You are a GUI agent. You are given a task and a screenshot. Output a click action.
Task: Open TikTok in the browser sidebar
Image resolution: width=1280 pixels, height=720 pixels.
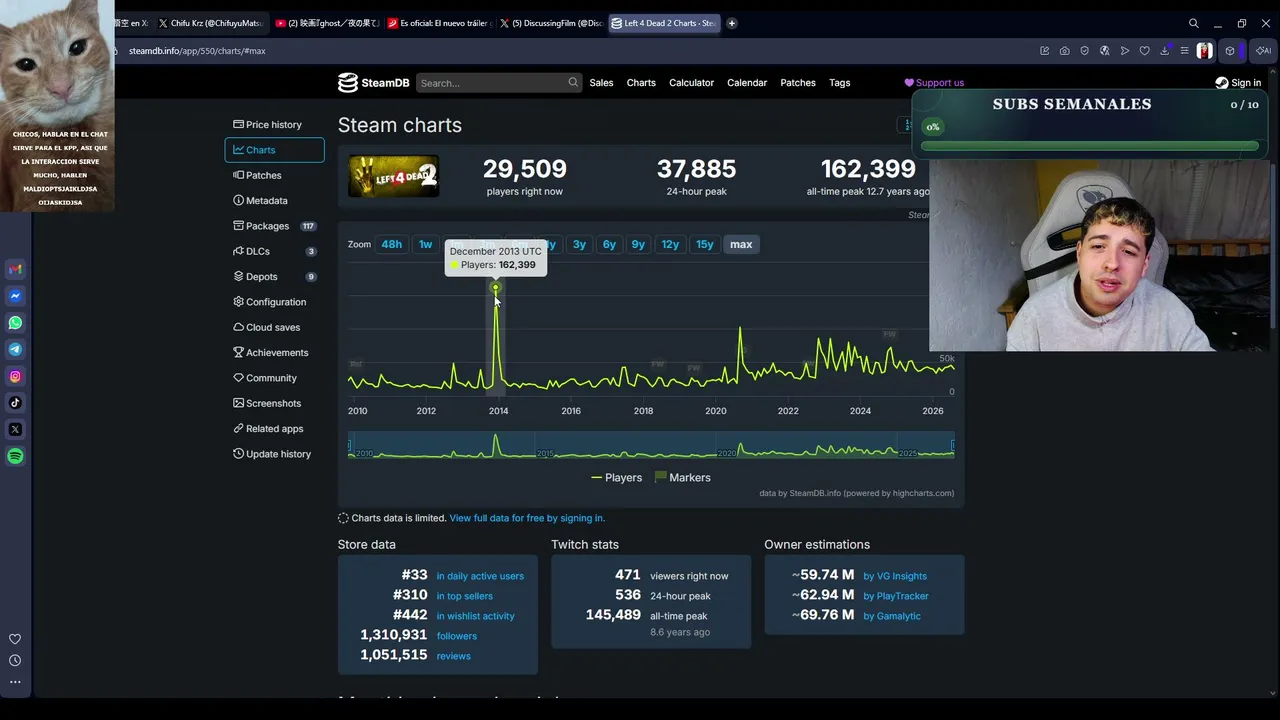(15, 403)
